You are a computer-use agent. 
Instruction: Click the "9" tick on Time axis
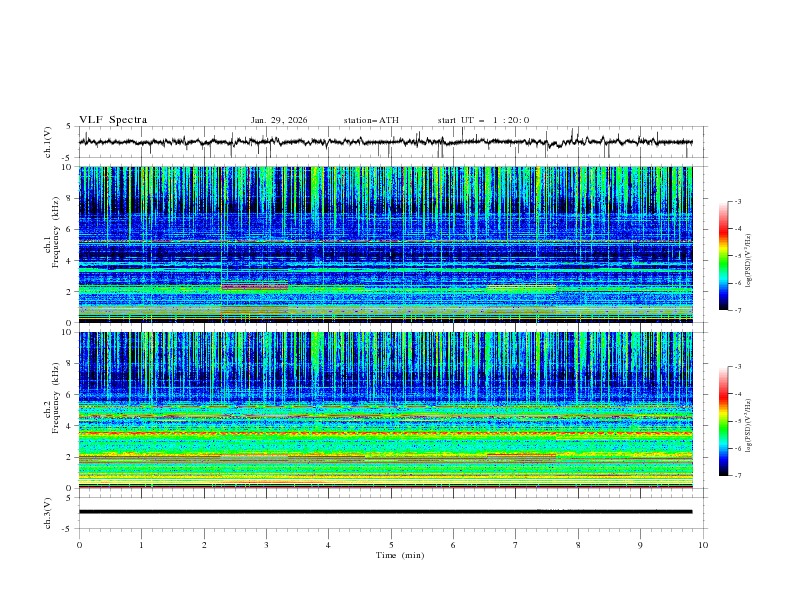[x=640, y=545]
